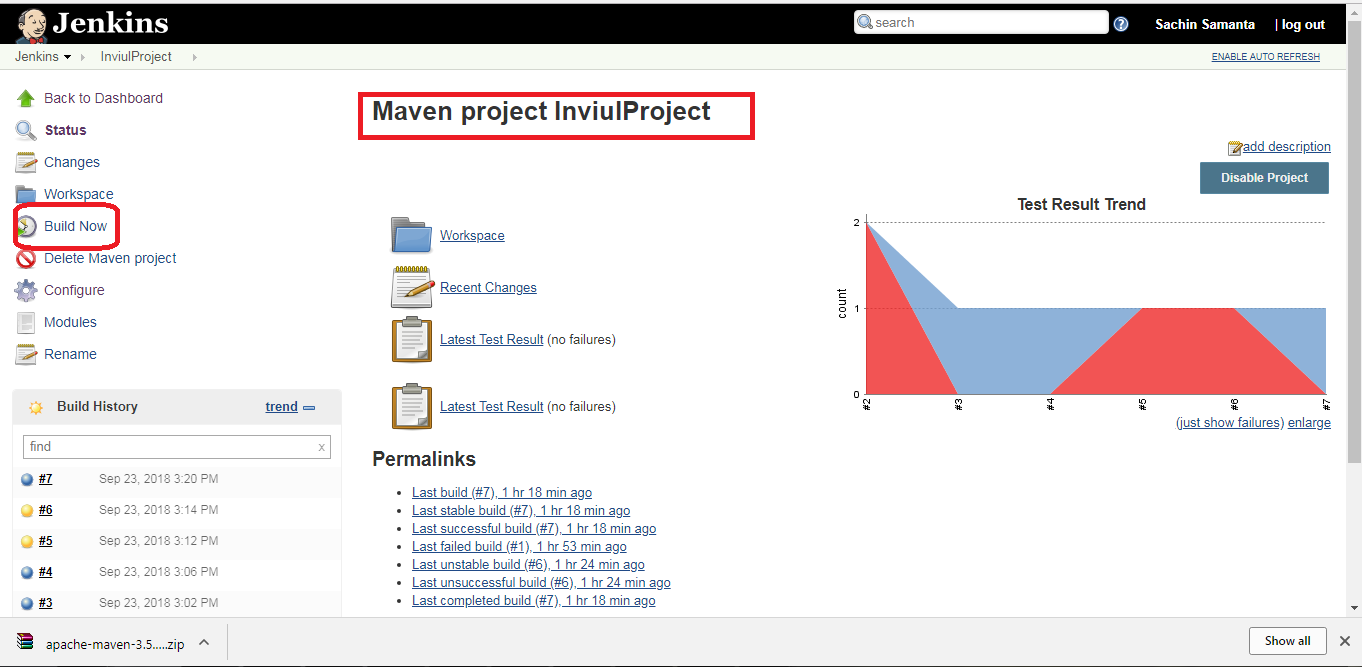Click the Build Now clock icon
This screenshot has width=1362, height=667.
click(x=26, y=226)
